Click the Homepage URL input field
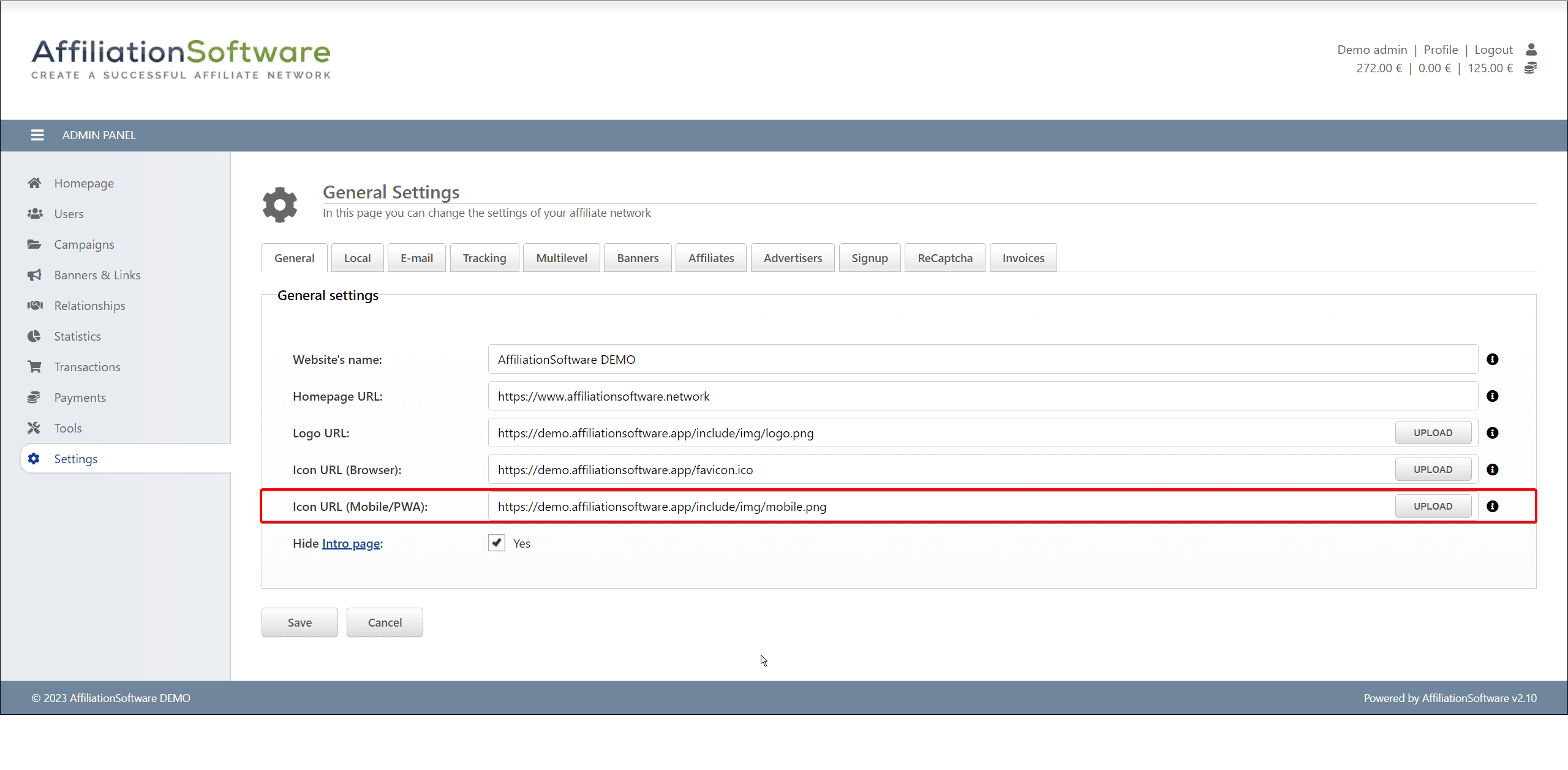Screen dimensions: 1568x770 982,396
